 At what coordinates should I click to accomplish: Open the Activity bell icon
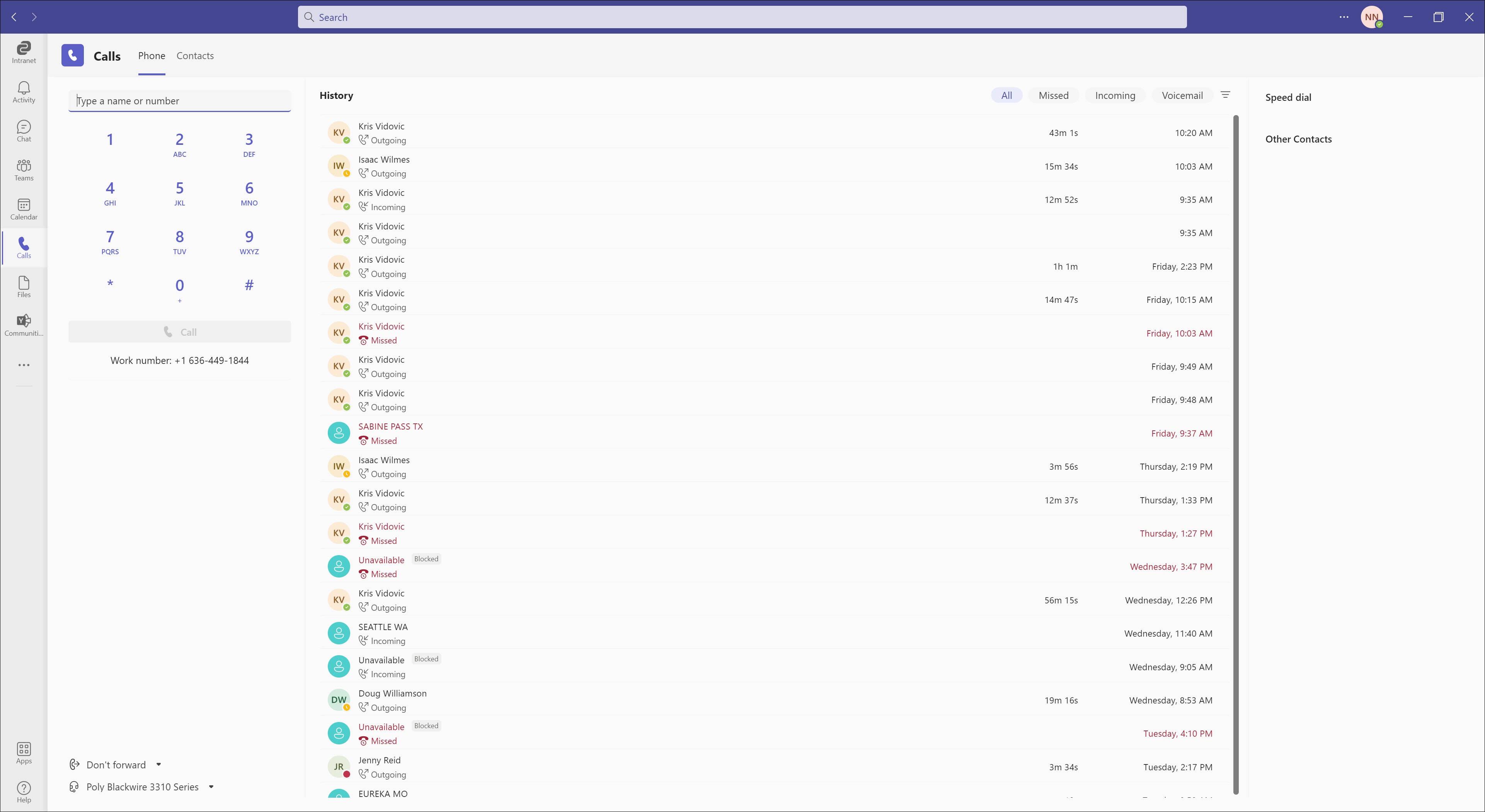pyautogui.click(x=24, y=92)
